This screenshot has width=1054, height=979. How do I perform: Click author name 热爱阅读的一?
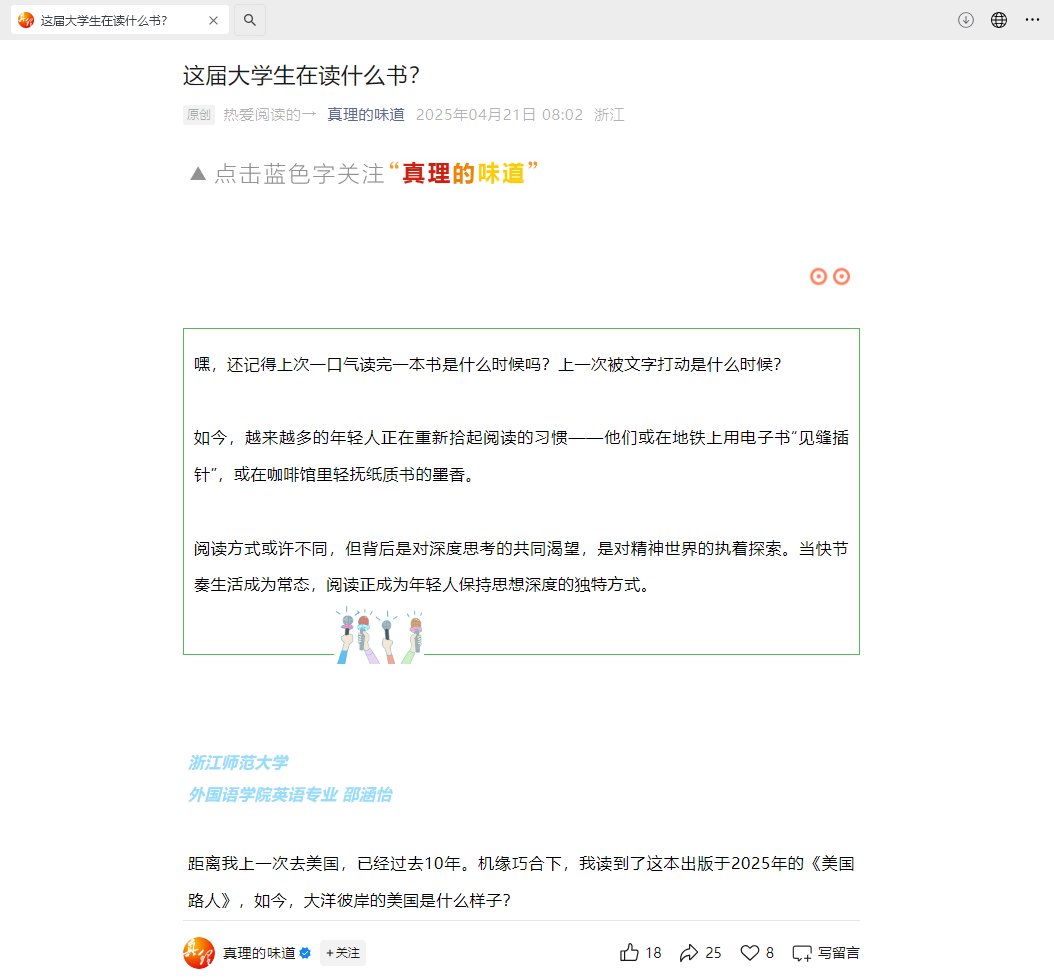[x=269, y=115]
